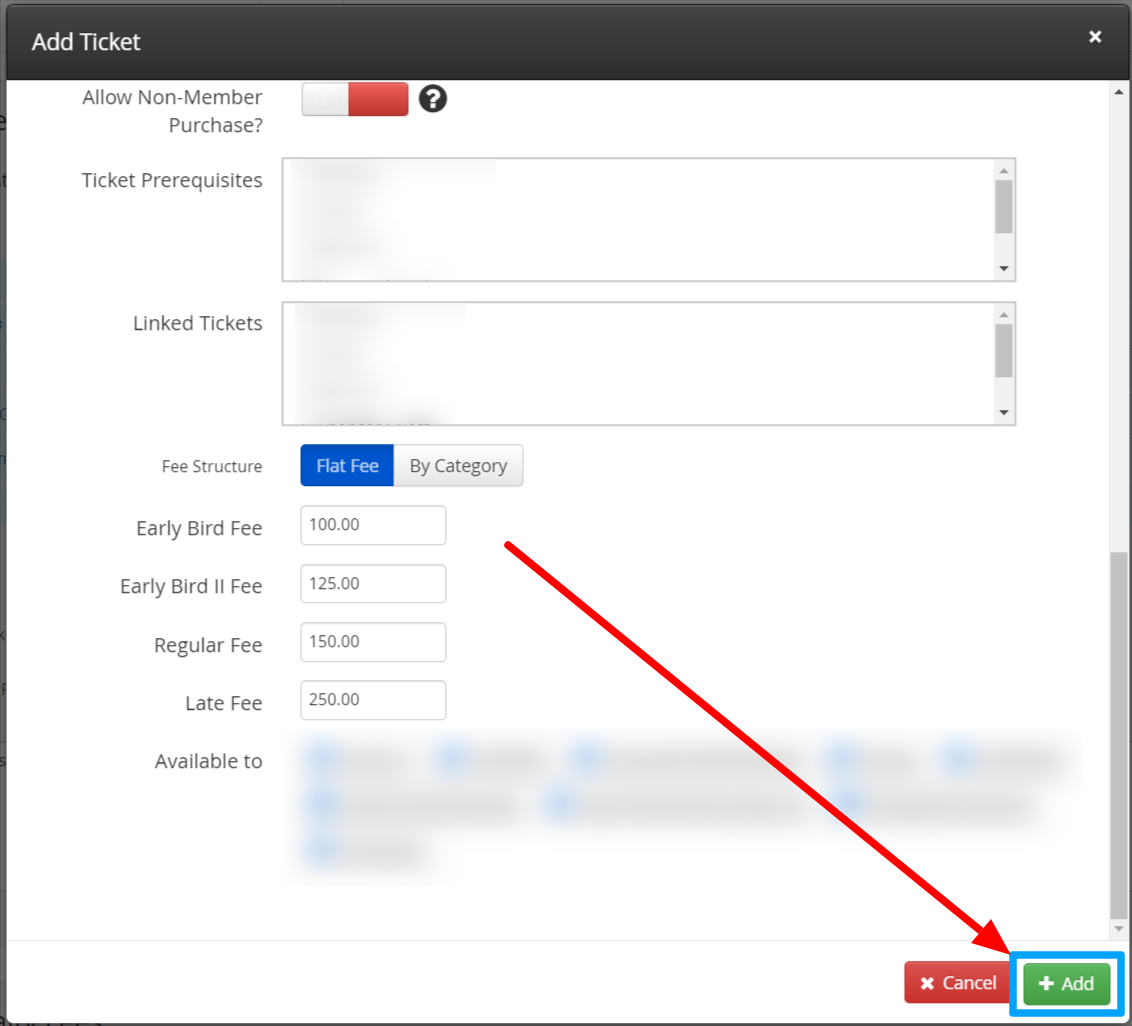
Task: Select the Late Fee input box
Action: (x=372, y=700)
